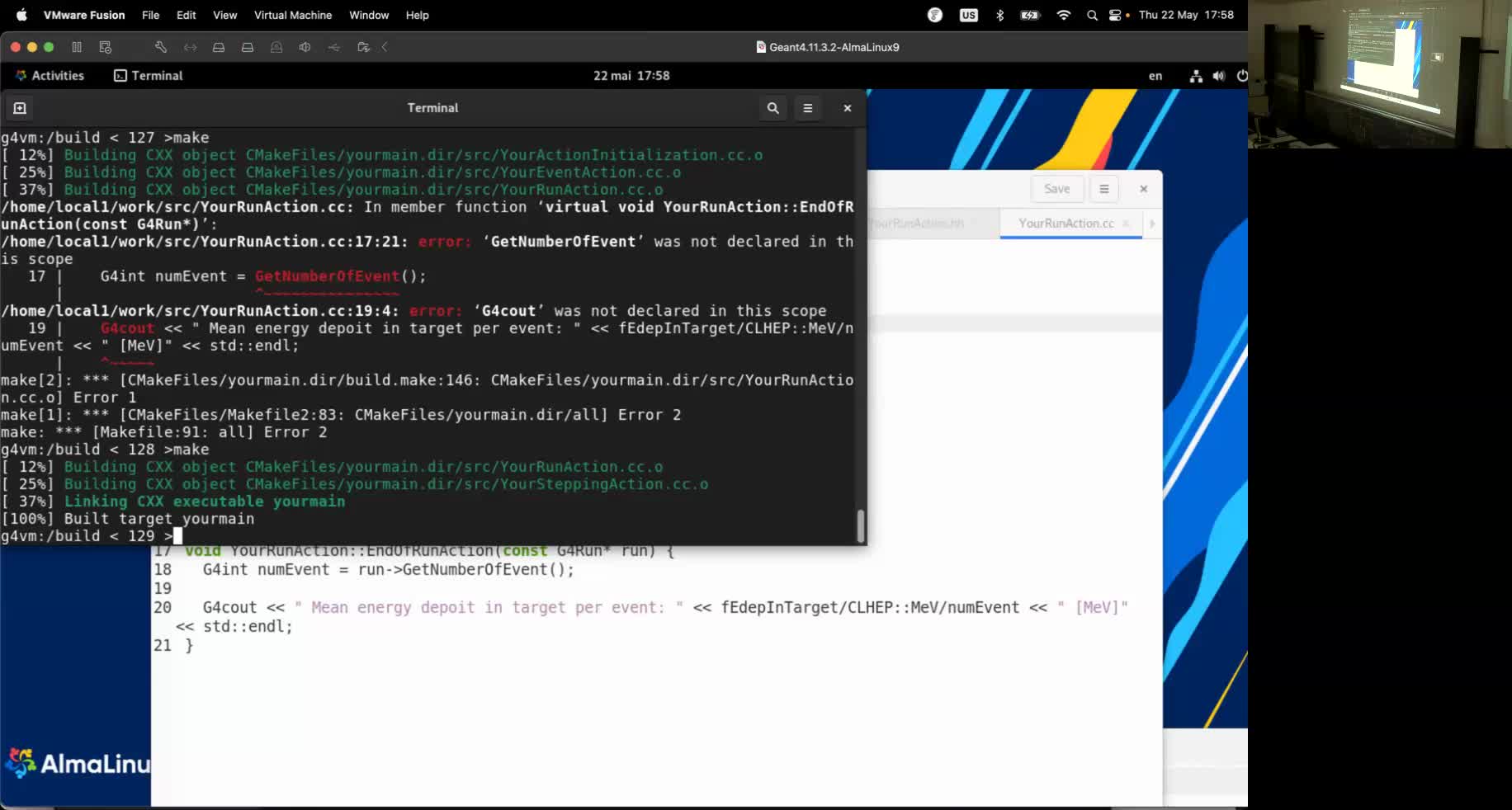Click the sound device icon in VMware toolbar
This screenshot has height=810, width=1512.
pyautogui.click(x=305, y=47)
